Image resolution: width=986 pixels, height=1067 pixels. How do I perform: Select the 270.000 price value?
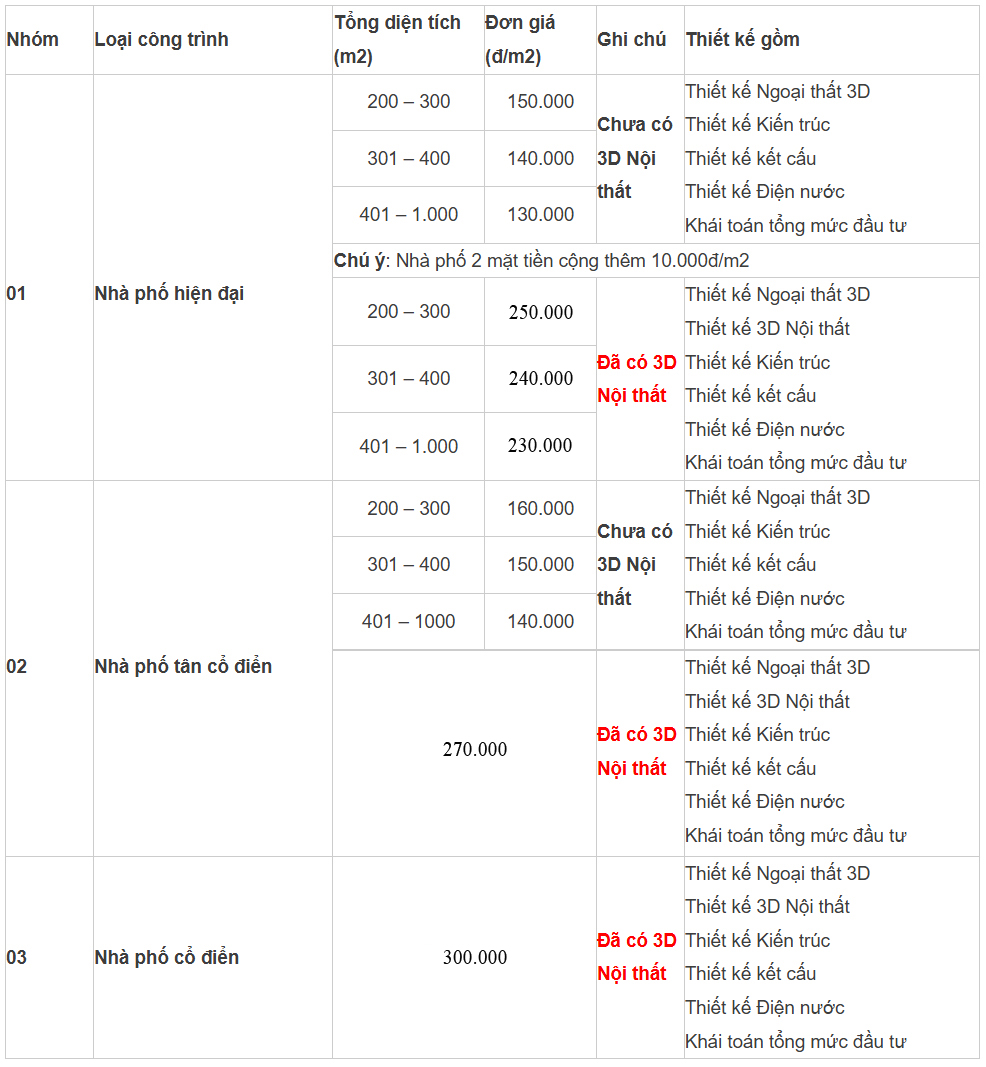[x=475, y=750]
